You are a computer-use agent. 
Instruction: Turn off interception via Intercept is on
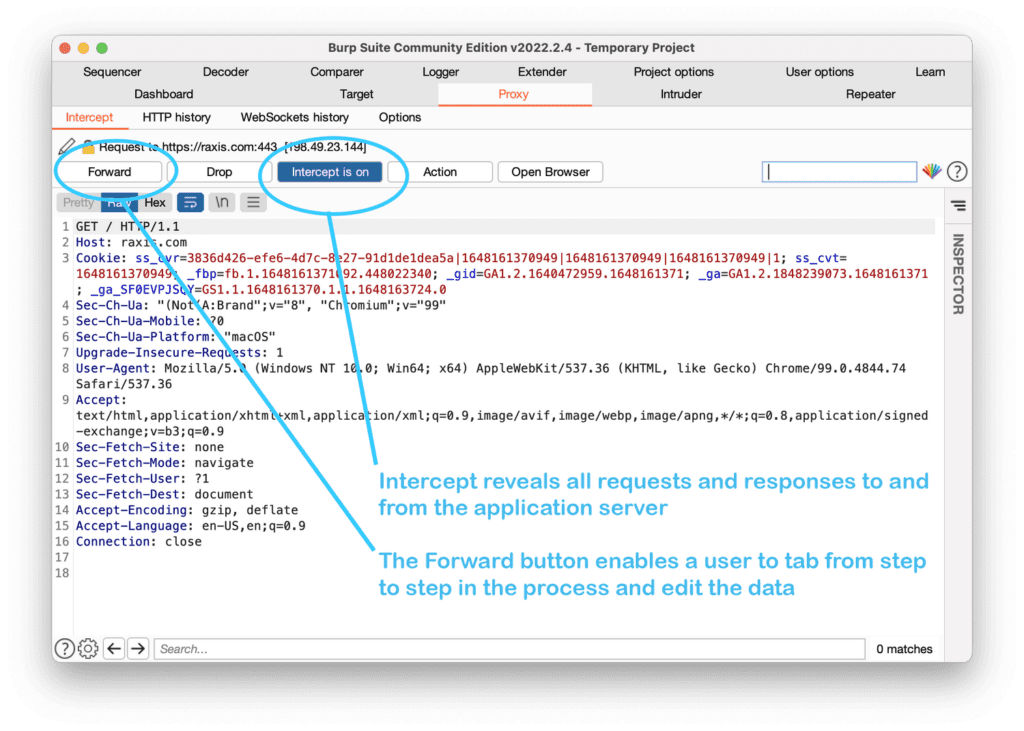[x=330, y=171]
